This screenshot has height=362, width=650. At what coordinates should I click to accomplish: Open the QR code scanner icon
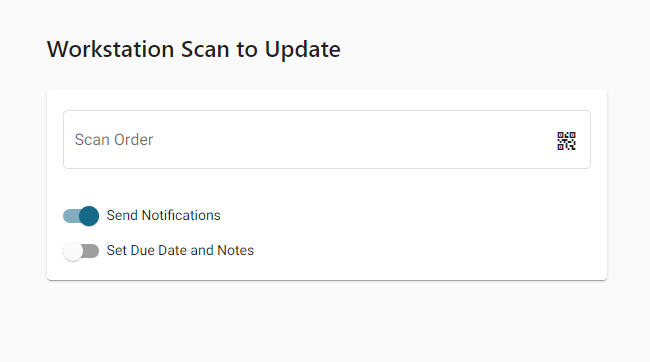pyautogui.click(x=566, y=141)
